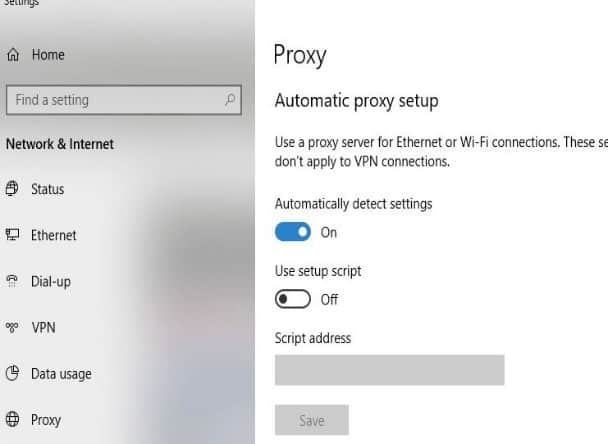608x444 pixels.
Task: Go to Settings Home
Action: pos(48,55)
